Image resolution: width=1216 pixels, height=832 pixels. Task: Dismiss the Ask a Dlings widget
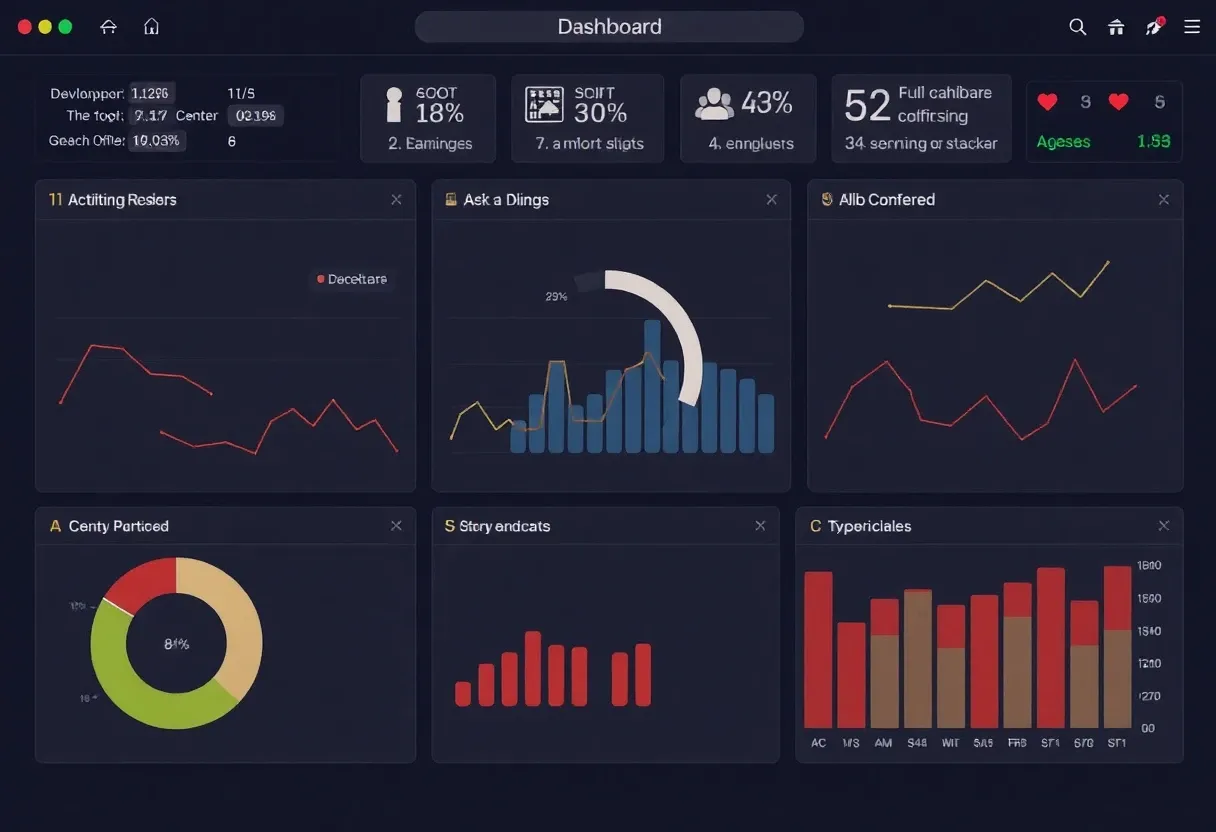coord(771,199)
